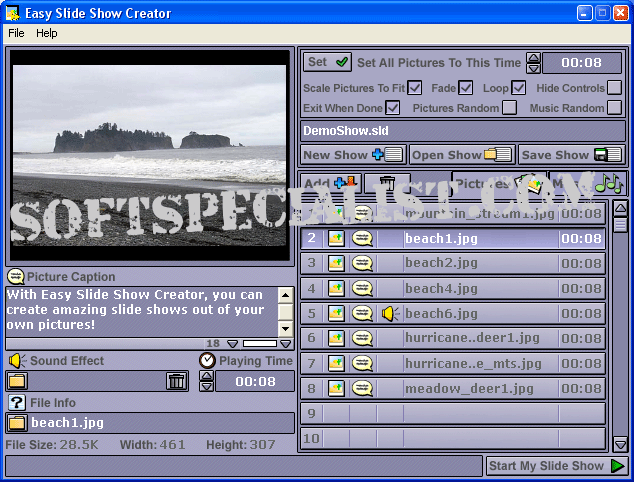This screenshot has width=634, height=482.
Task: Disable the Scale Pictures To Fit checkbox
Action: point(415,88)
